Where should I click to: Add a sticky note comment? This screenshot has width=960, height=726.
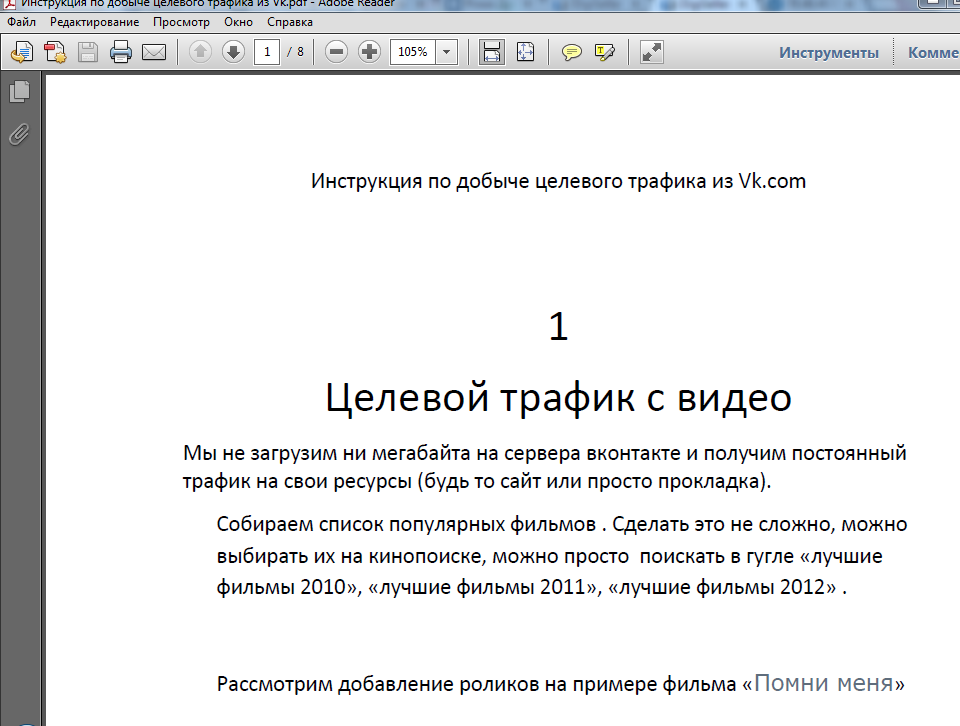pos(571,52)
